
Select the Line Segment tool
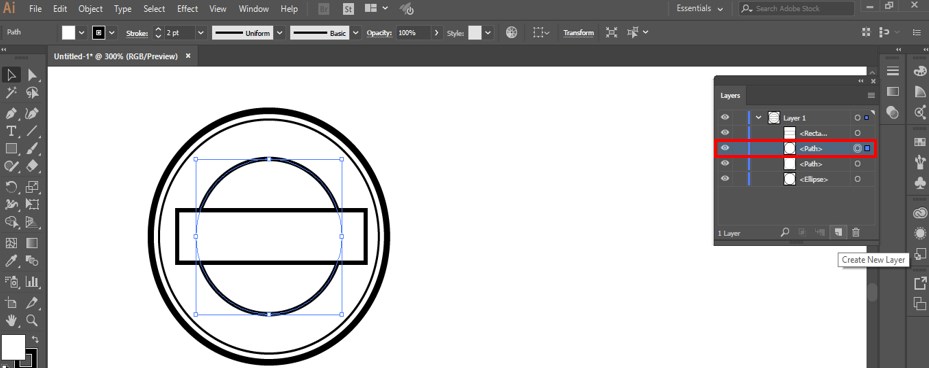point(32,131)
